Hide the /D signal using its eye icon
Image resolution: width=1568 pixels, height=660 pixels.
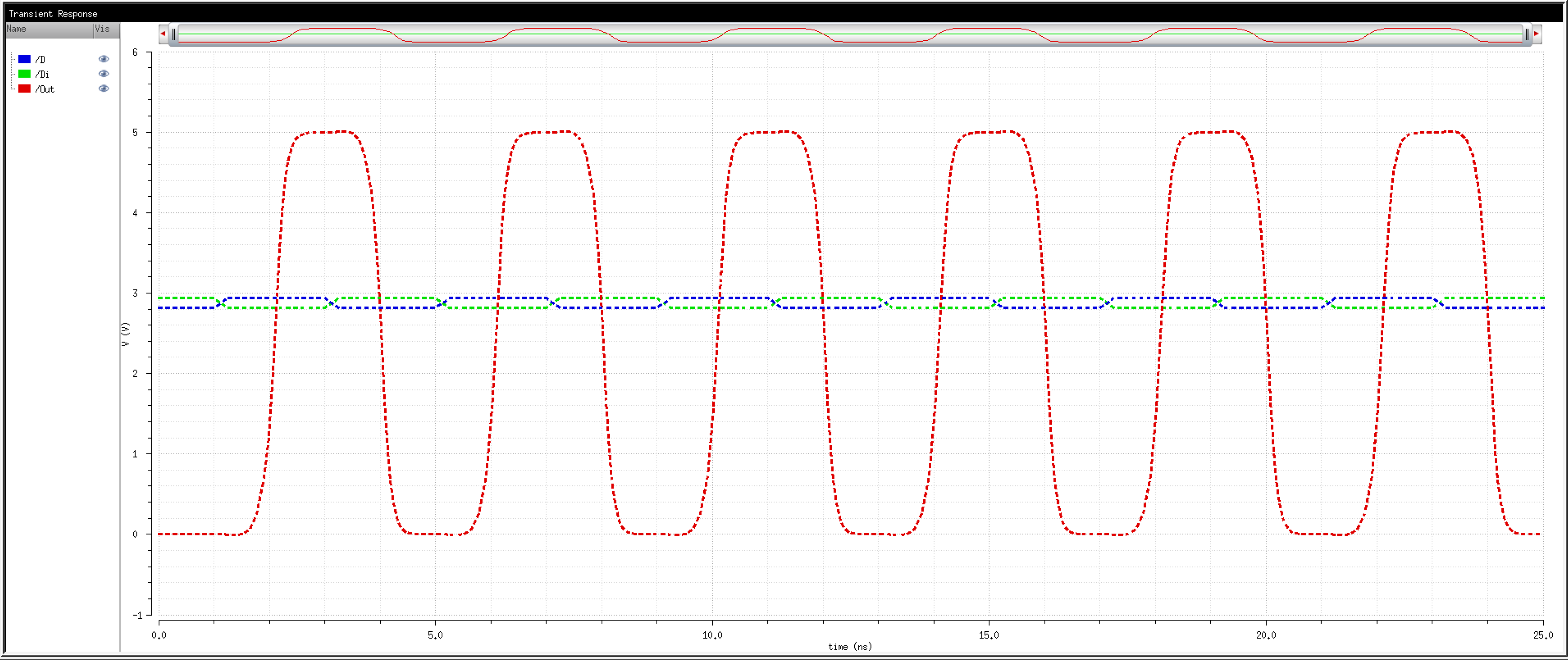coord(103,59)
